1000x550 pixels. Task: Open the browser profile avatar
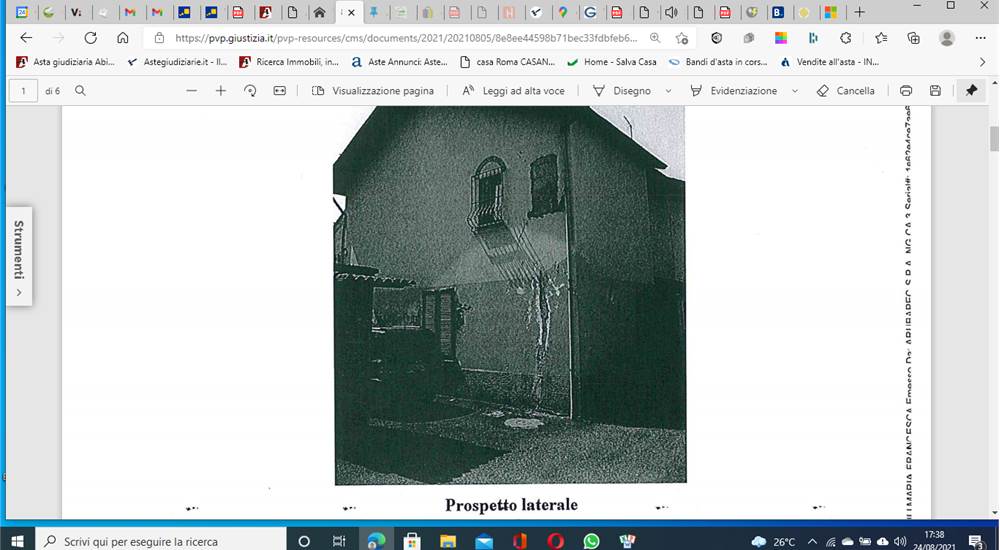click(947, 38)
